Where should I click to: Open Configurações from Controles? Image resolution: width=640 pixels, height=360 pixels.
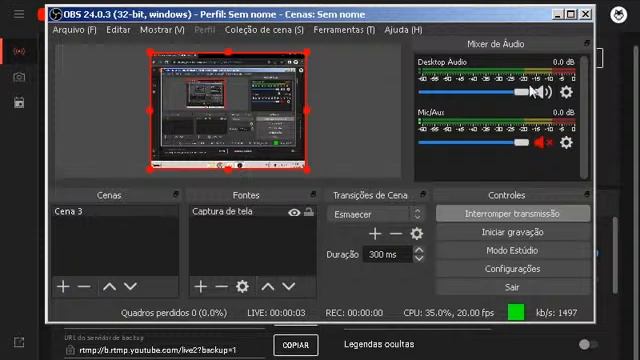click(513, 269)
